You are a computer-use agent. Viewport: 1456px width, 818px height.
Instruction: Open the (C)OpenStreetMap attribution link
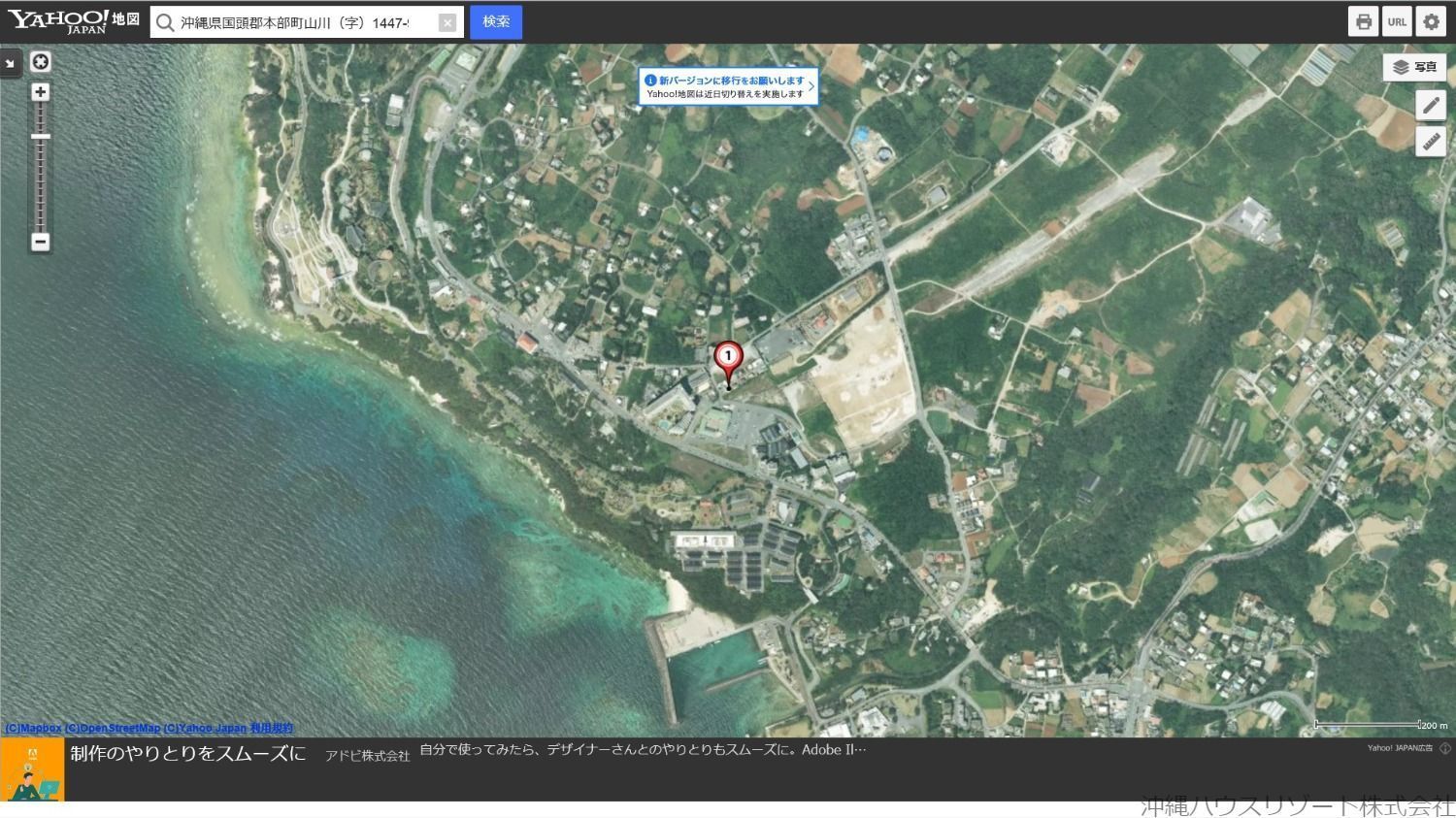pyautogui.click(x=113, y=728)
